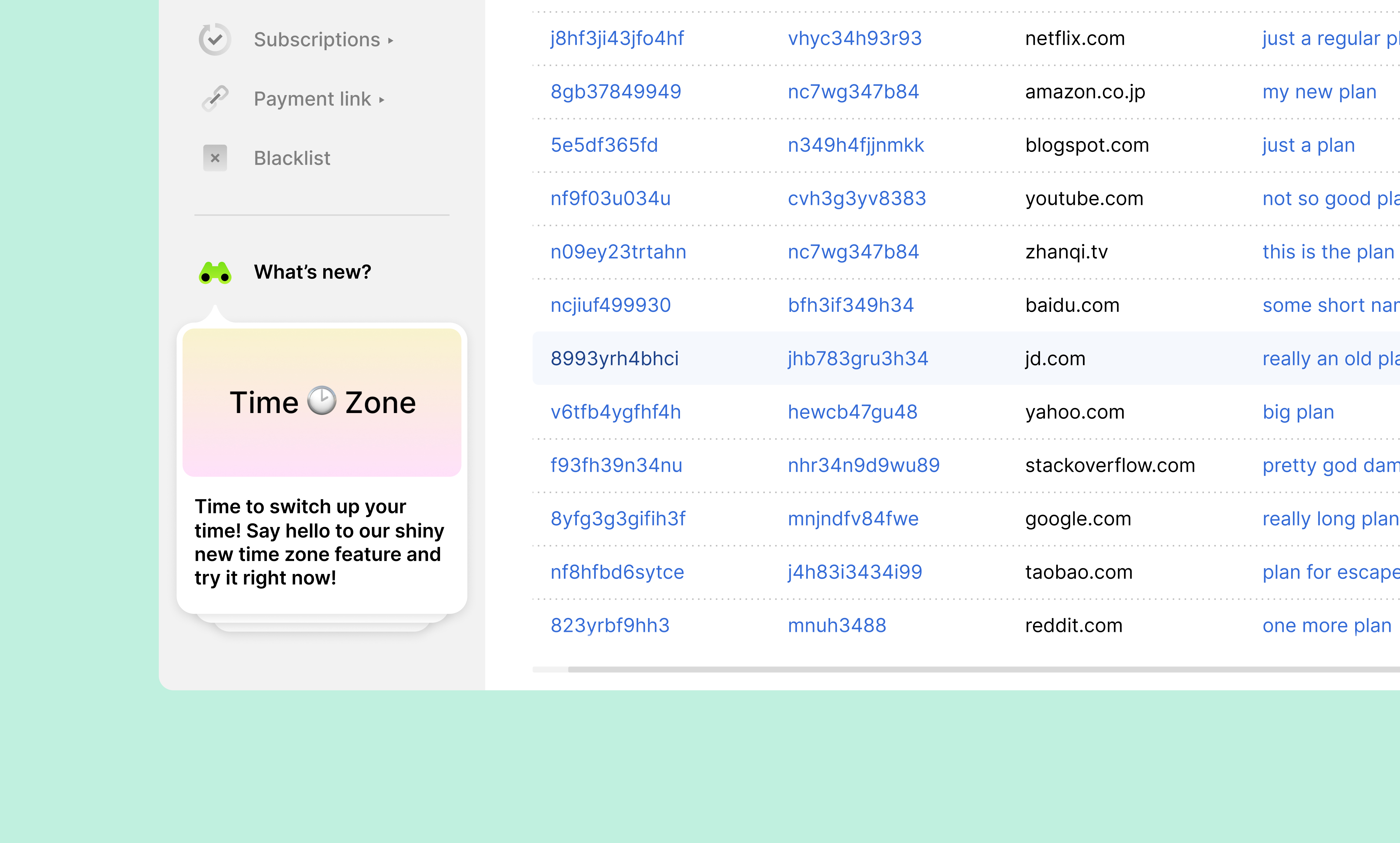Open link vhyc34h93r93
The height and width of the screenshot is (843, 1400).
854,38
